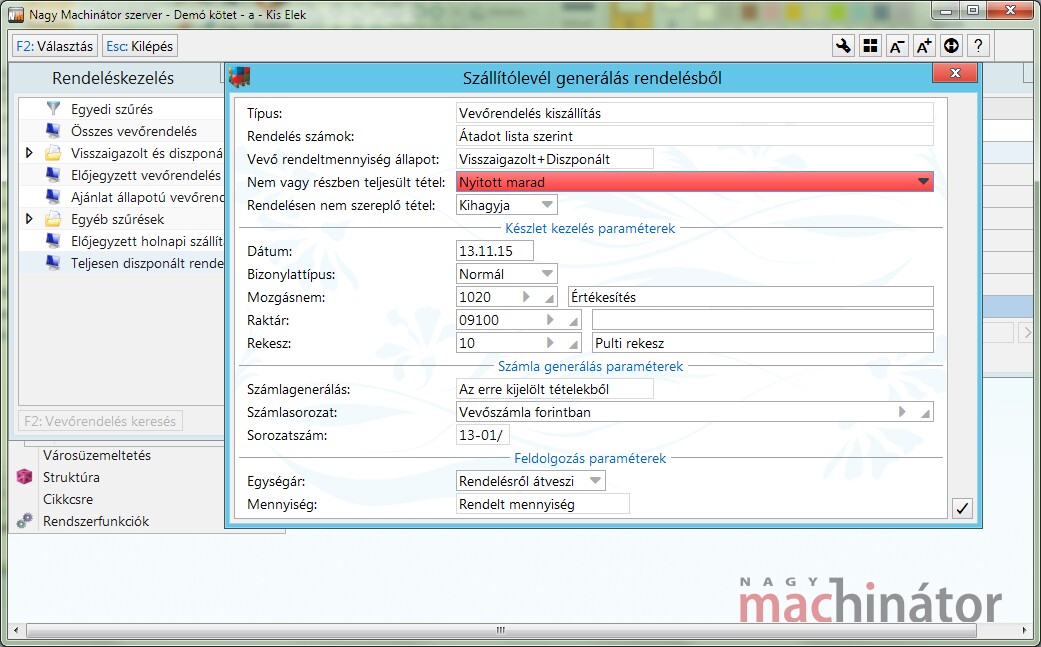Close the Szállítólevél generálás dialog
The width and height of the screenshot is (1041, 647).
pos(955,73)
